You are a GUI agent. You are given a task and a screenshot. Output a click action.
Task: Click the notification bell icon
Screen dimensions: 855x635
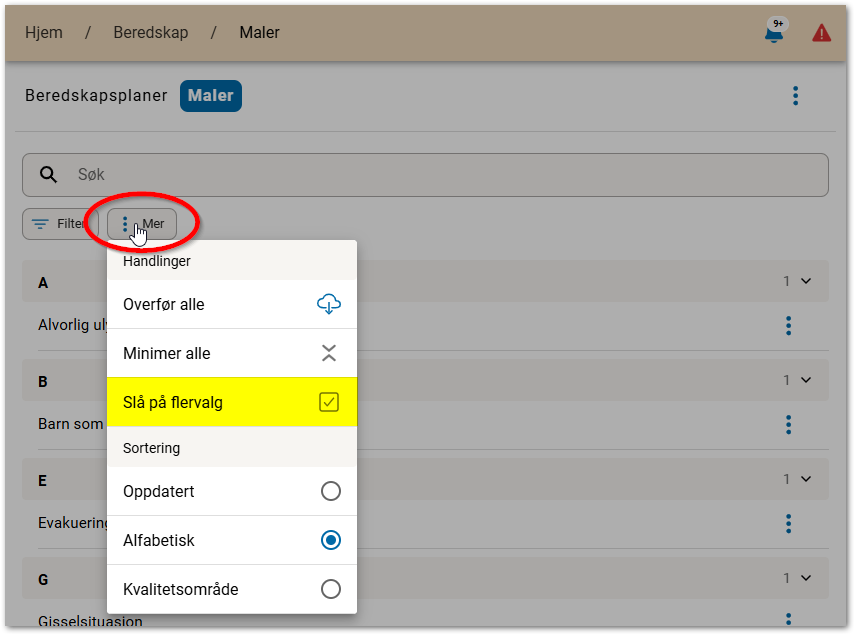(x=773, y=33)
